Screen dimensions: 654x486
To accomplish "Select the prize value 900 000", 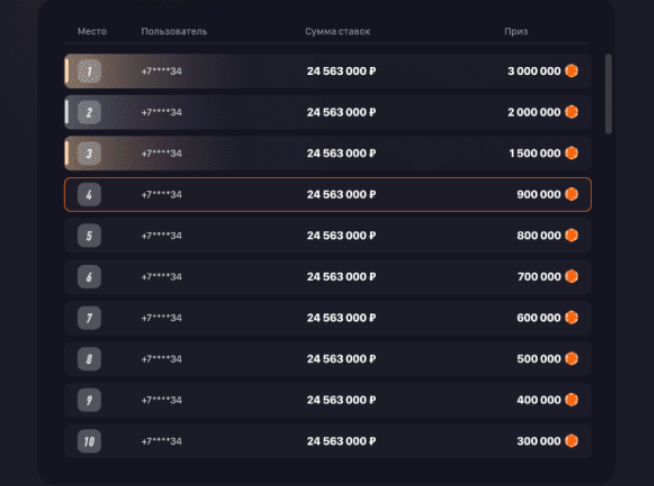I will coord(538,194).
